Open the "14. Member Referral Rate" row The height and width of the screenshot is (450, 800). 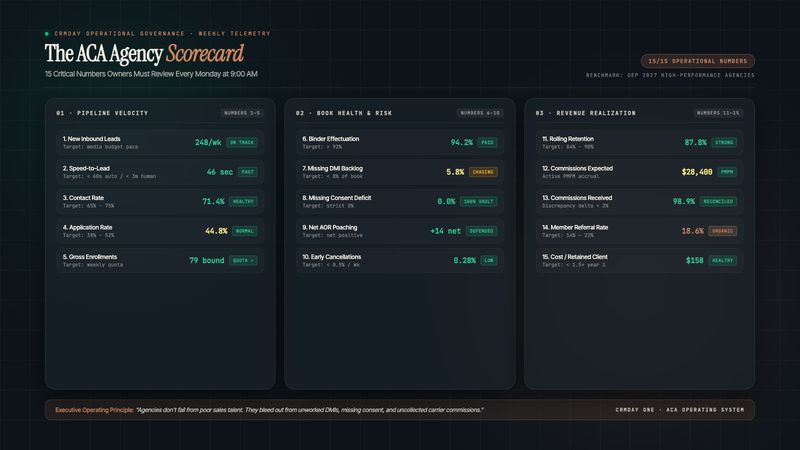[x=639, y=231]
